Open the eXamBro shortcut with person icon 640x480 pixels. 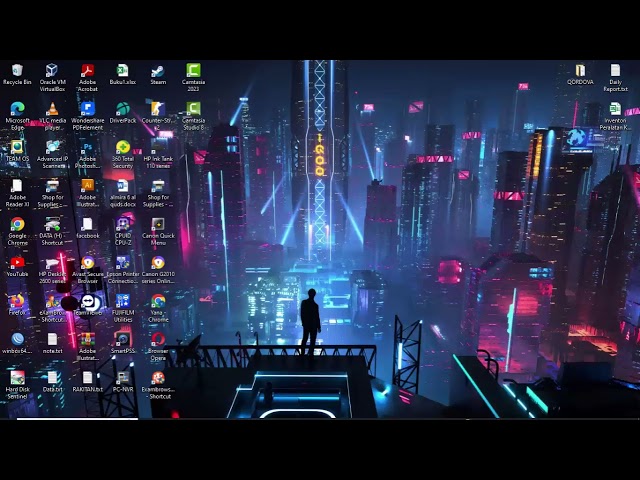[x=52, y=308]
